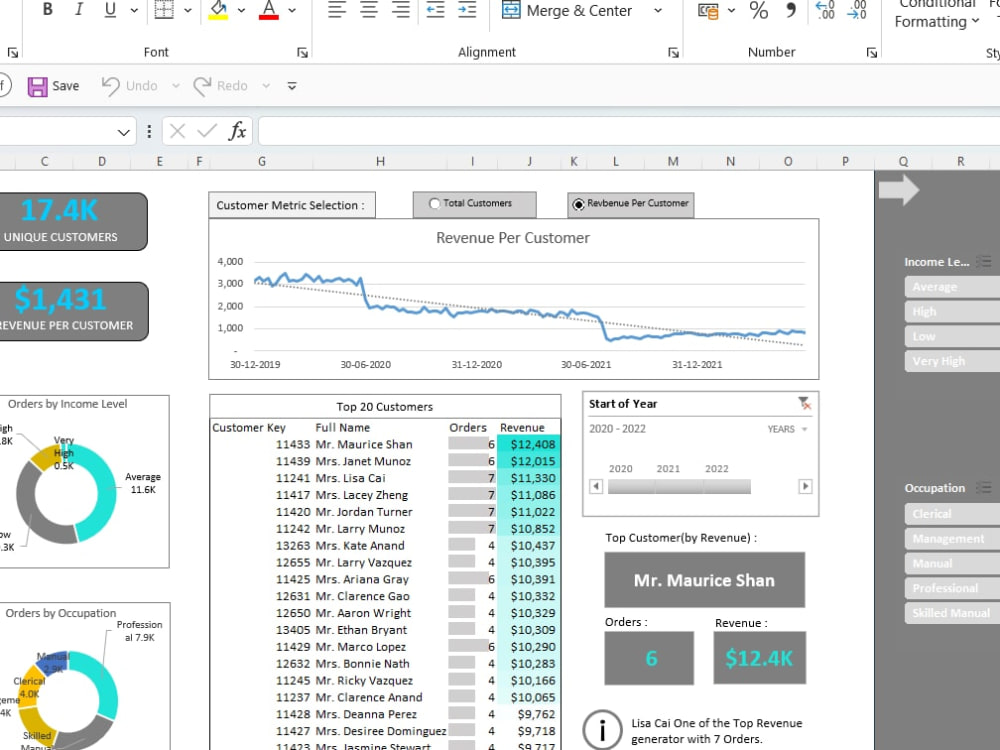Apply Bold formatting

tap(47, 10)
